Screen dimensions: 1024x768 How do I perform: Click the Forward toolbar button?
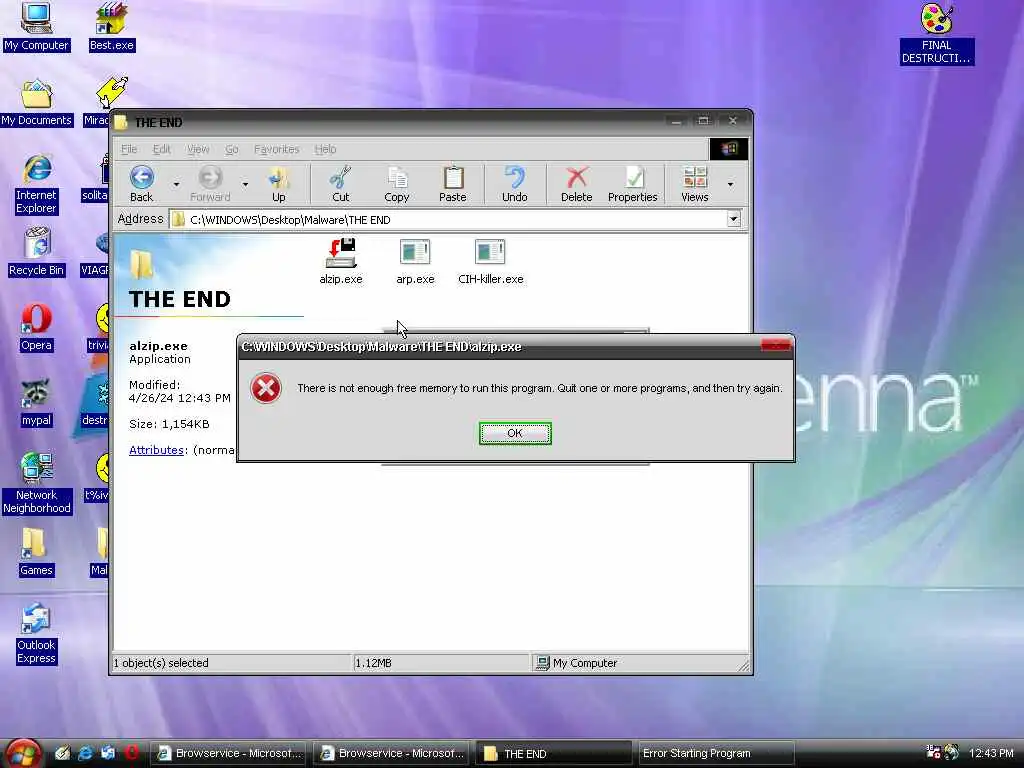tap(210, 184)
